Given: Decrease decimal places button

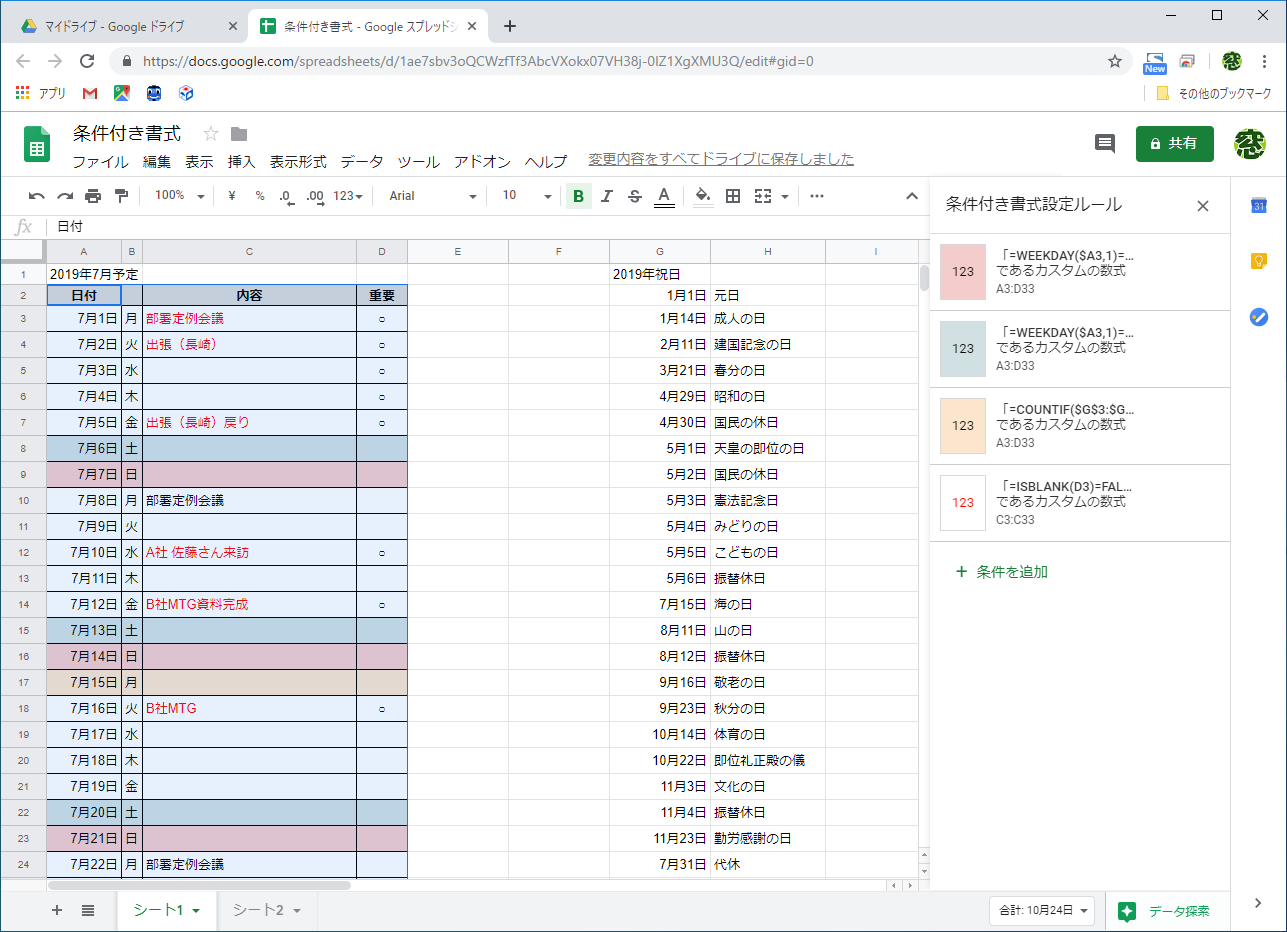Looking at the screenshot, I should coord(286,196).
